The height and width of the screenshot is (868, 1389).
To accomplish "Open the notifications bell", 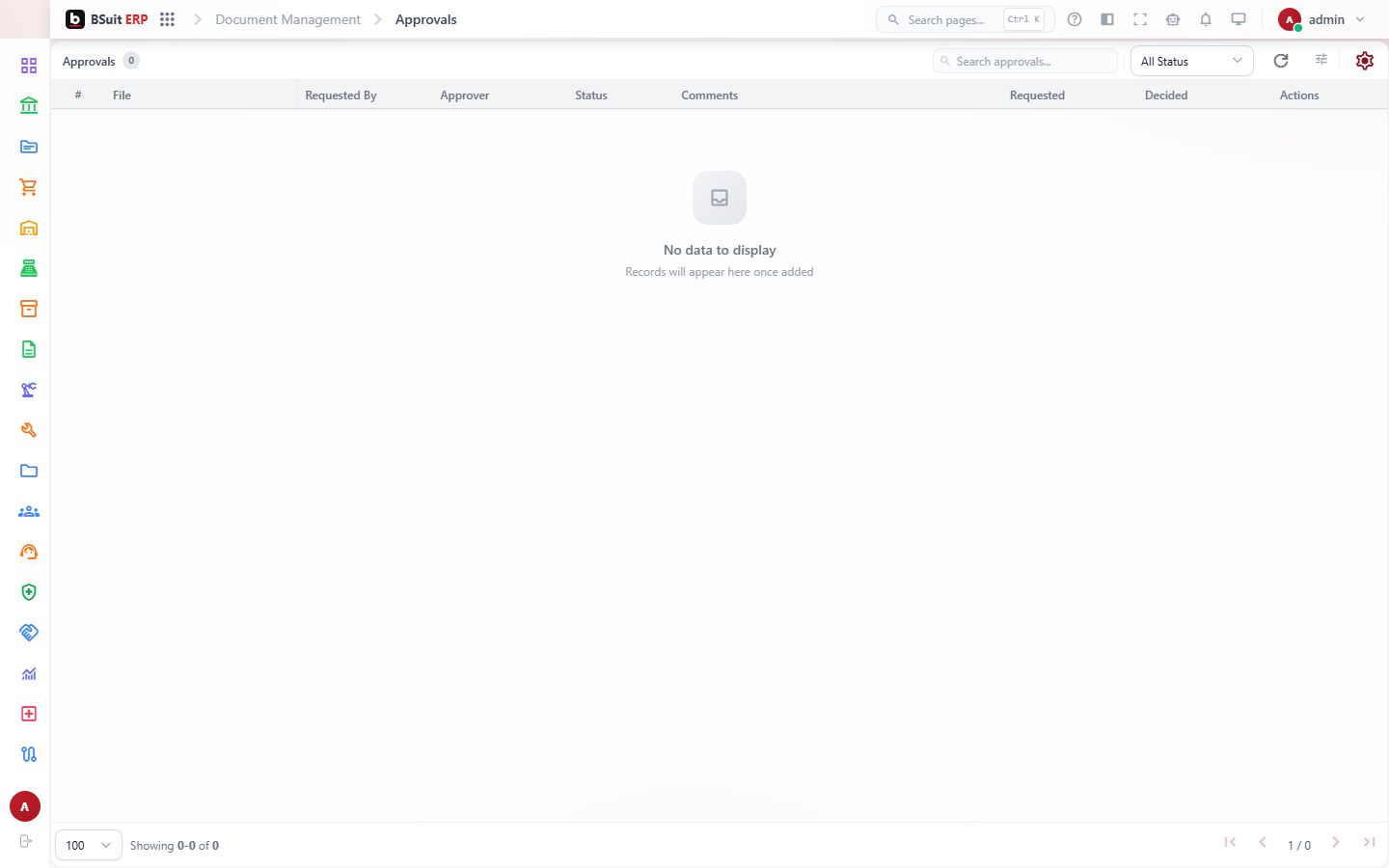I will 1206,19.
